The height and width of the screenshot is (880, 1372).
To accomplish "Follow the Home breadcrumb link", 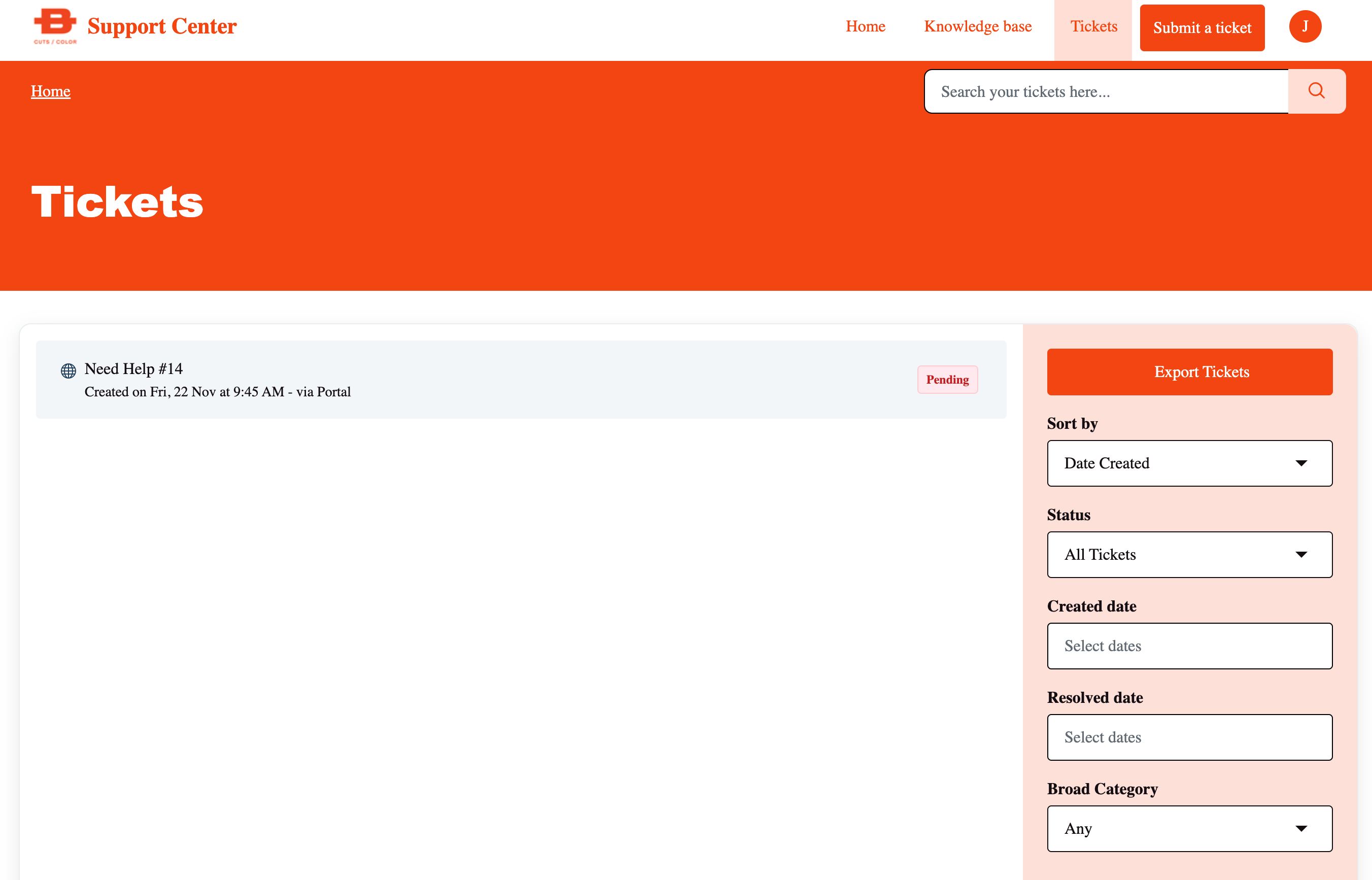I will (x=50, y=91).
